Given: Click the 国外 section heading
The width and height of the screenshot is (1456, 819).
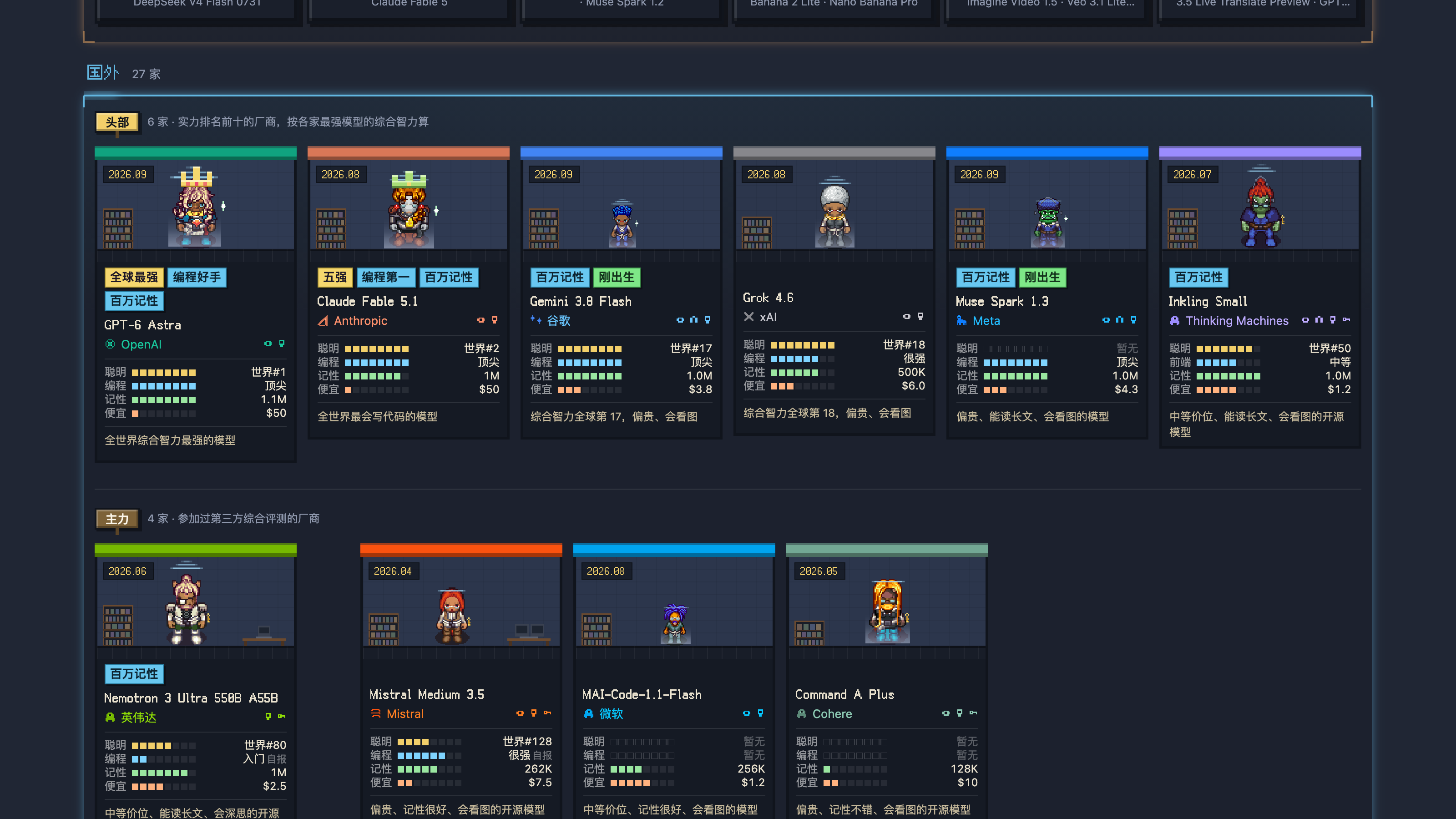Looking at the screenshot, I should 103,73.
